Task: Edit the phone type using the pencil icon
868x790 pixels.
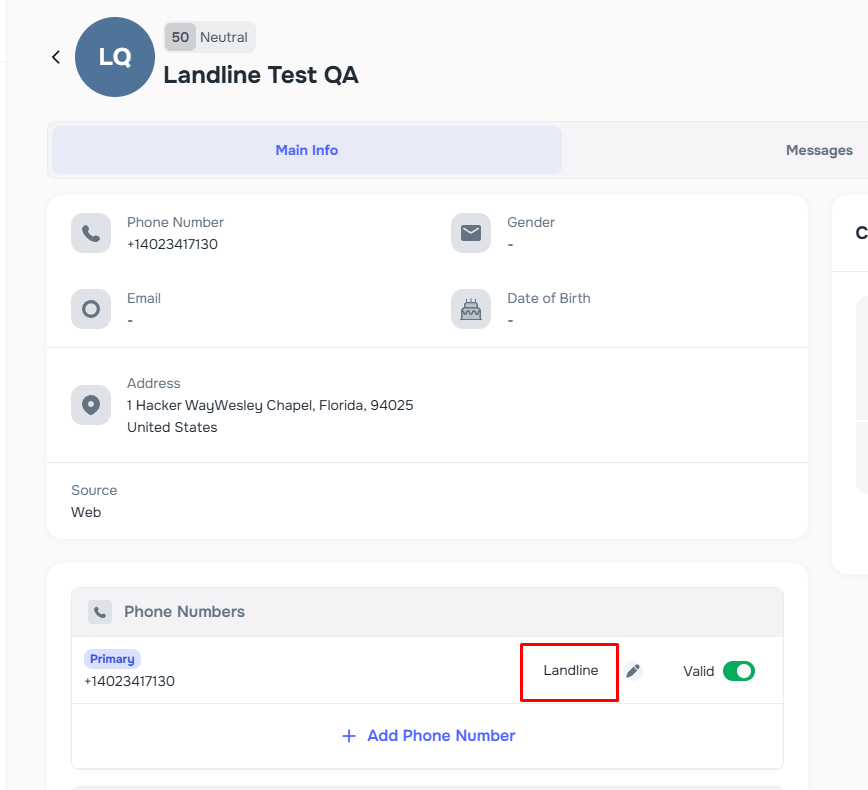Action: [634, 671]
